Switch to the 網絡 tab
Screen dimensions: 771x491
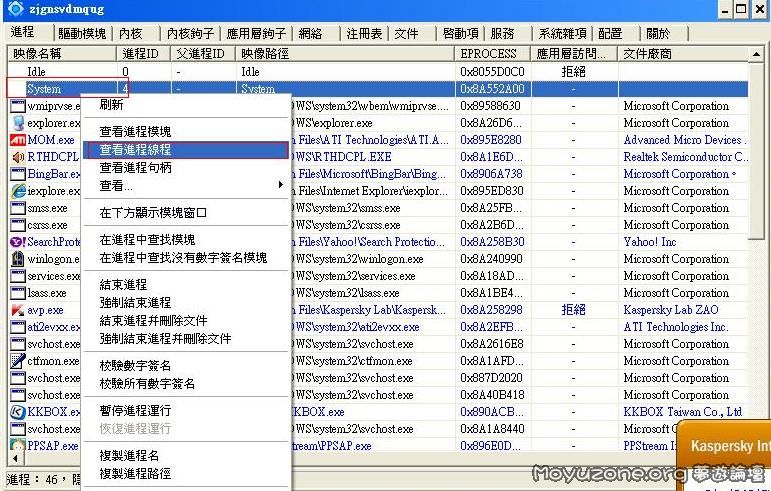pos(310,33)
